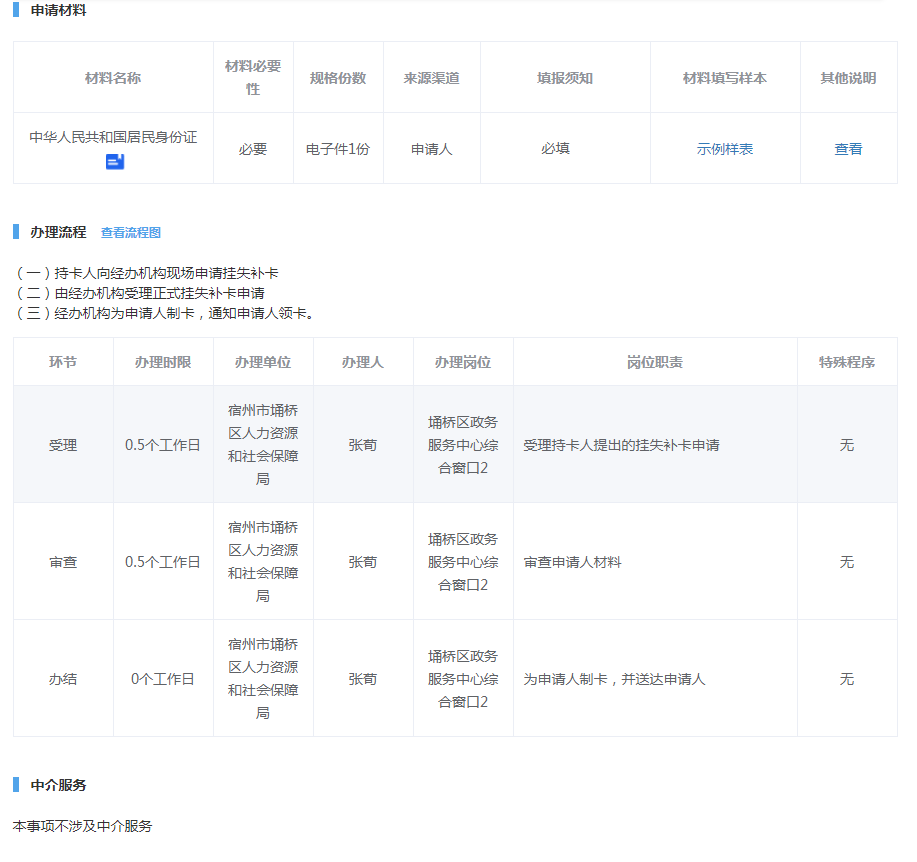
Task: Open the 示例样表 sample form link
Action: click(725, 149)
